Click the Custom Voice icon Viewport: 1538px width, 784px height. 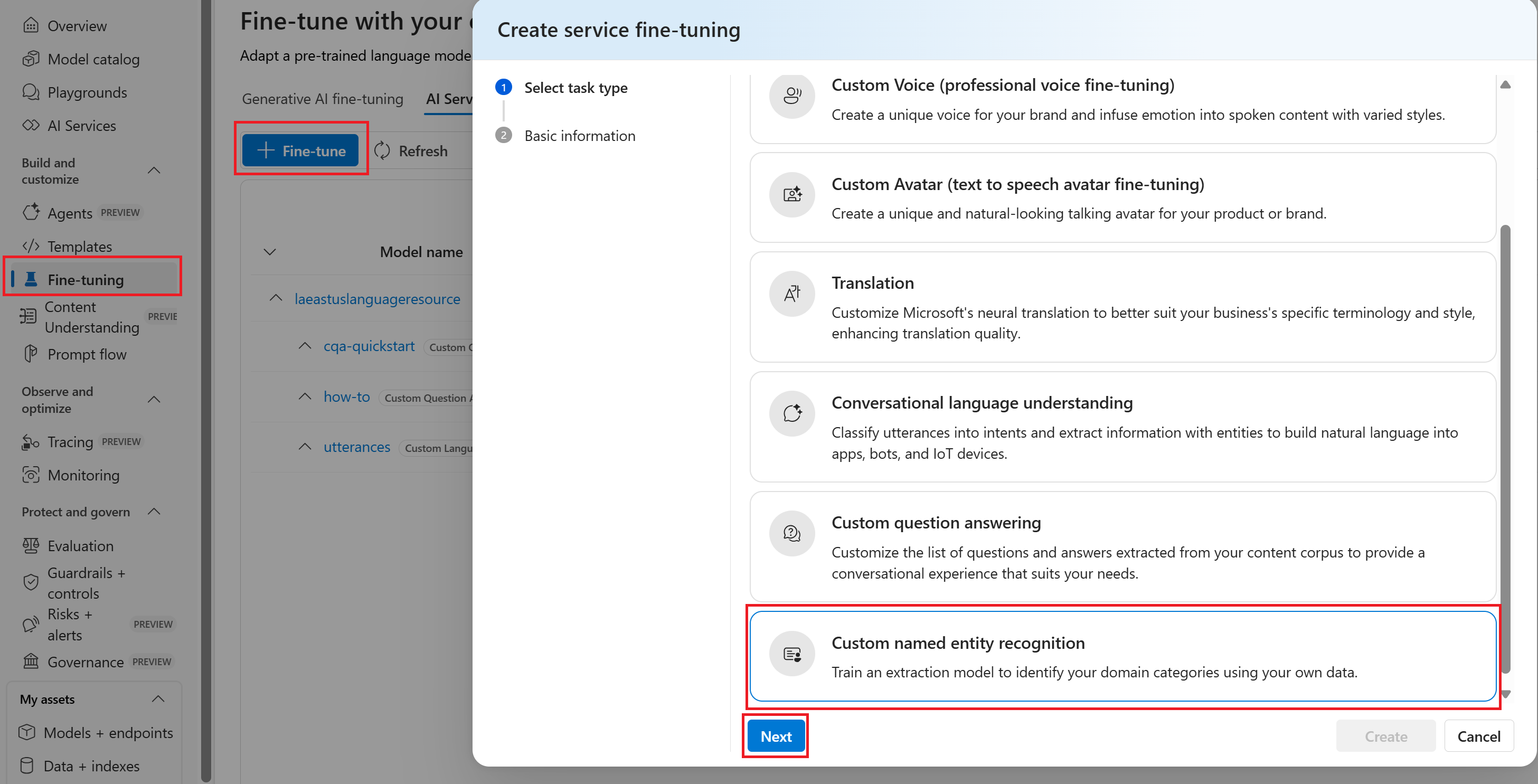click(791, 96)
